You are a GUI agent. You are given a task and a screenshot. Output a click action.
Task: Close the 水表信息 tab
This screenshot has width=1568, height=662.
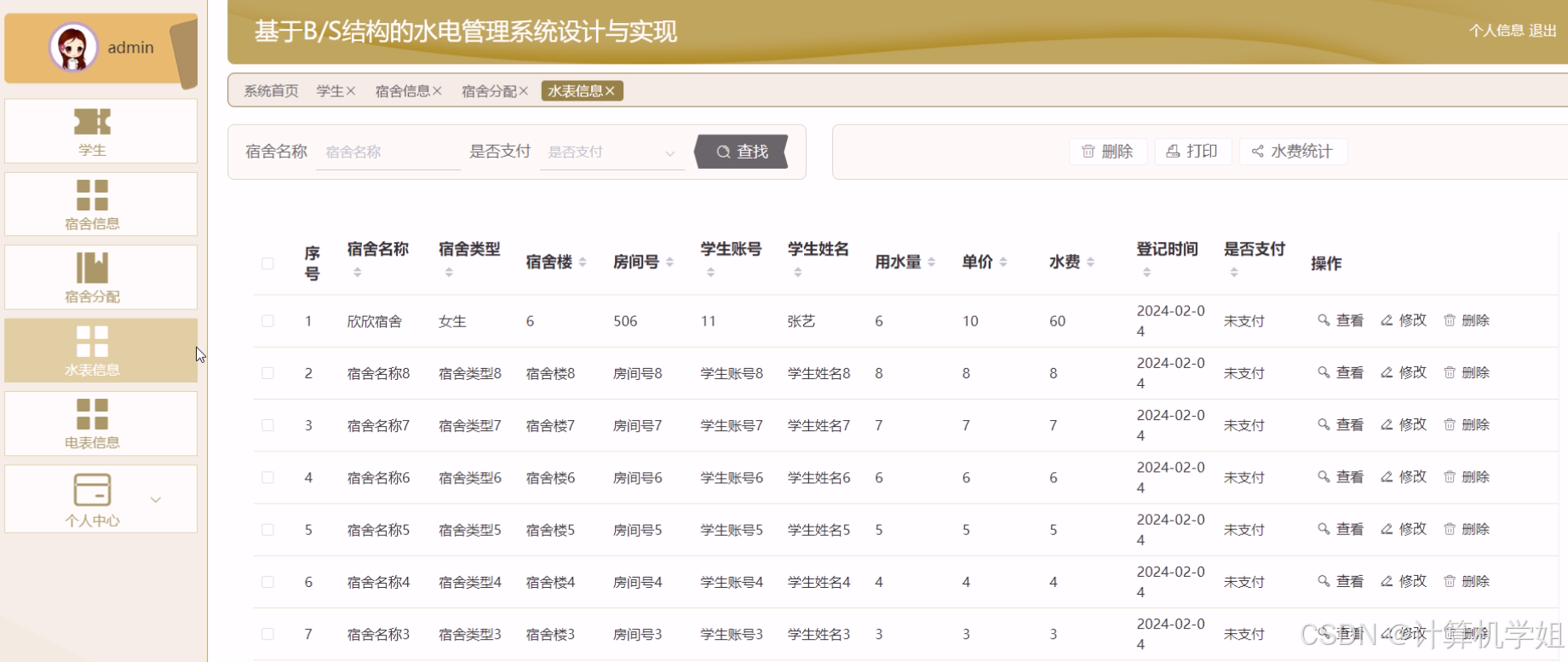610,91
